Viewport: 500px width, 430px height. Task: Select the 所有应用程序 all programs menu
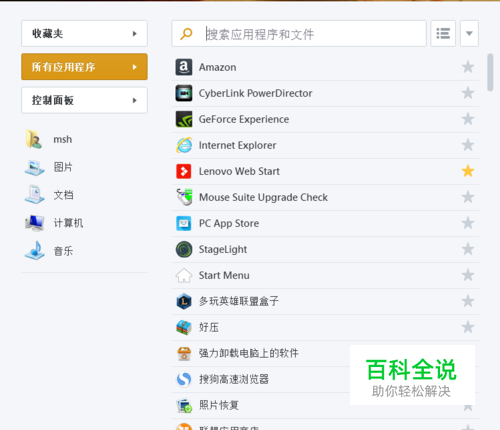84,67
